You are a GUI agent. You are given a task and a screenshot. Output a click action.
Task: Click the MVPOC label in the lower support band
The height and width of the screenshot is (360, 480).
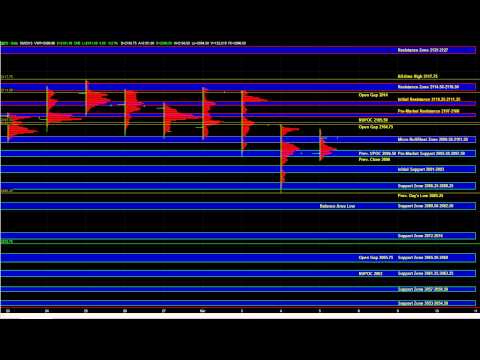[370, 274]
